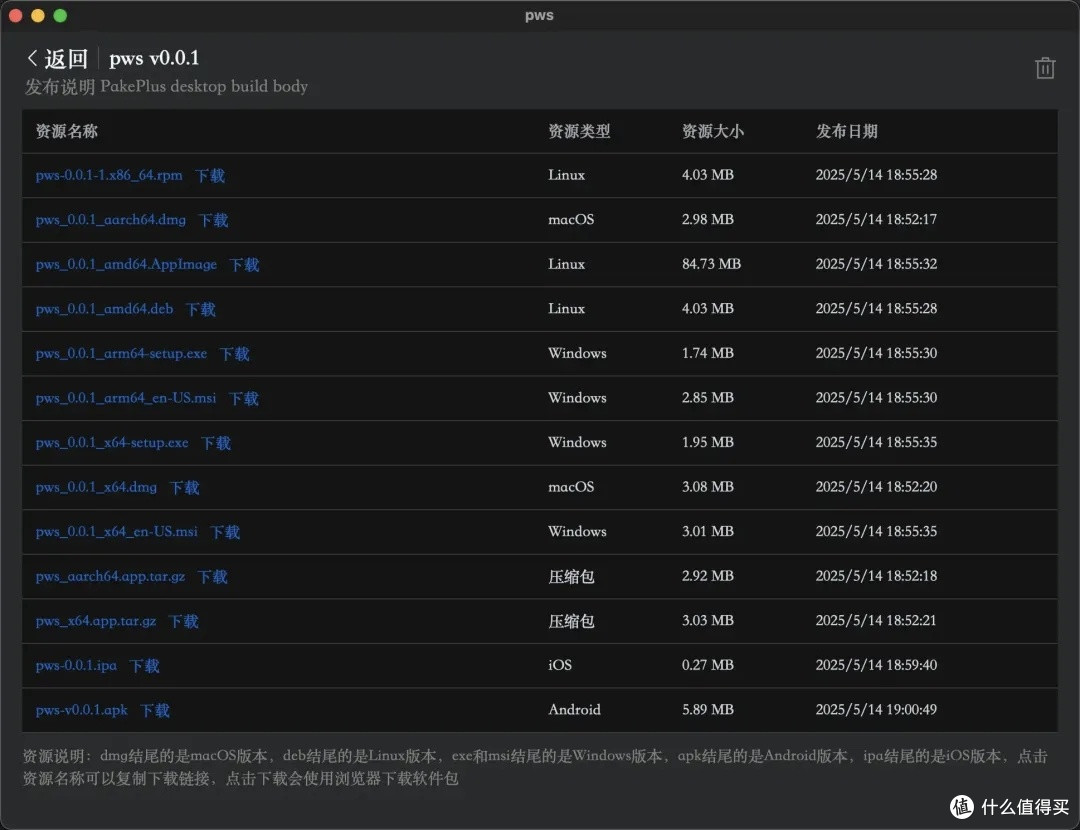This screenshot has width=1080, height=830.
Task: Maximize the pws window with green button
Action: coord(60,15)
